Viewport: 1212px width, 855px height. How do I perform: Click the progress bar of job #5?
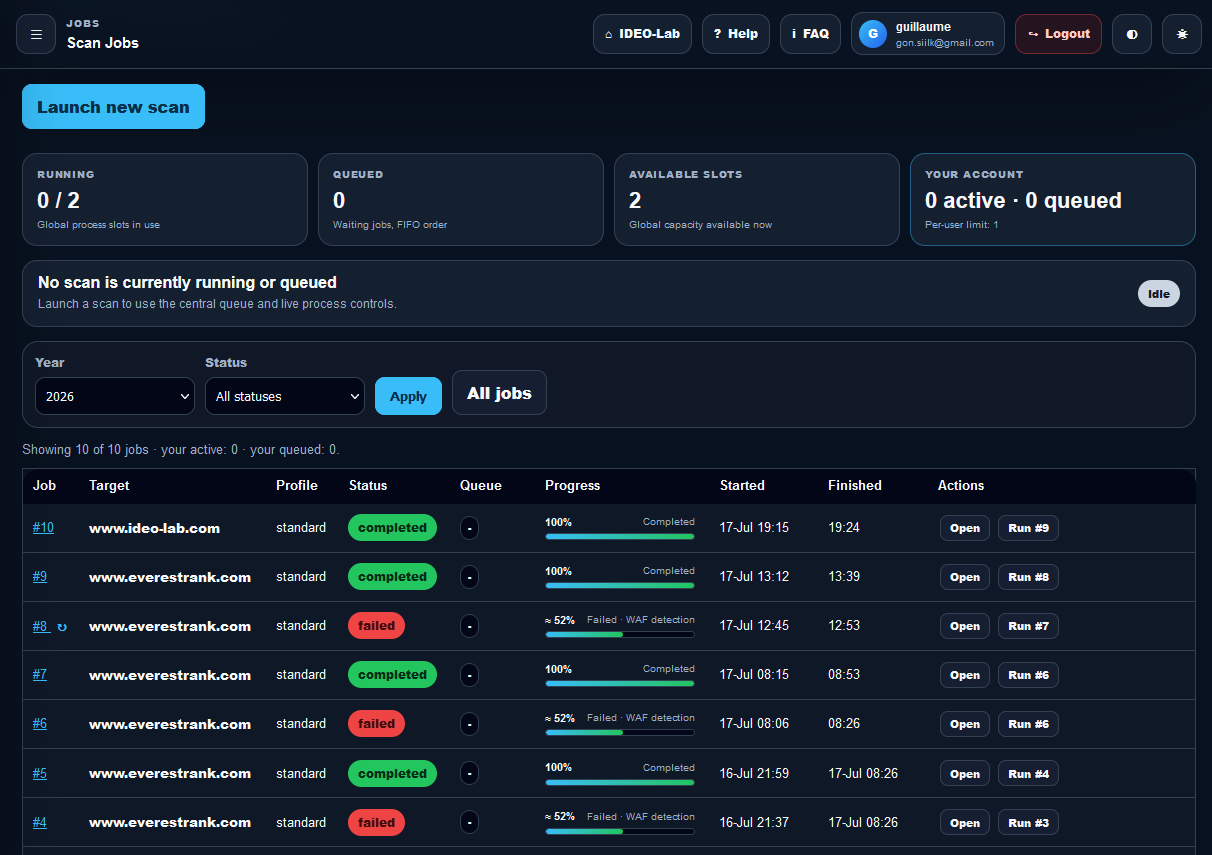coord(620,782)
